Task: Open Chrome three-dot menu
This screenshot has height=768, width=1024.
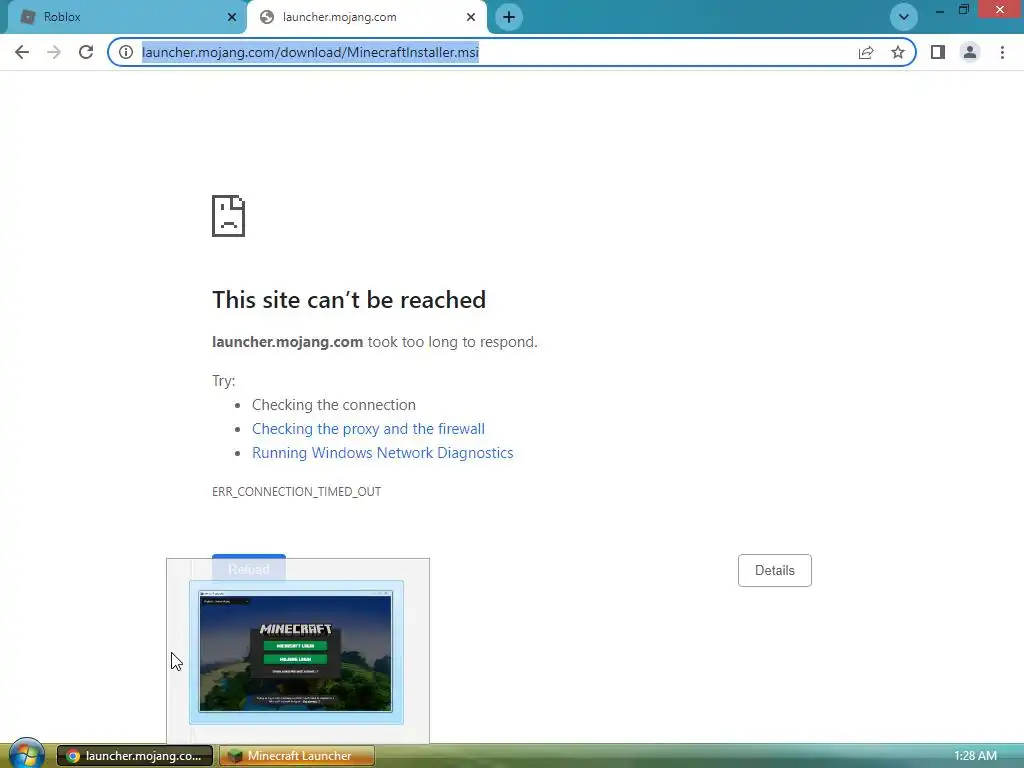Action: coord(1002,52)
